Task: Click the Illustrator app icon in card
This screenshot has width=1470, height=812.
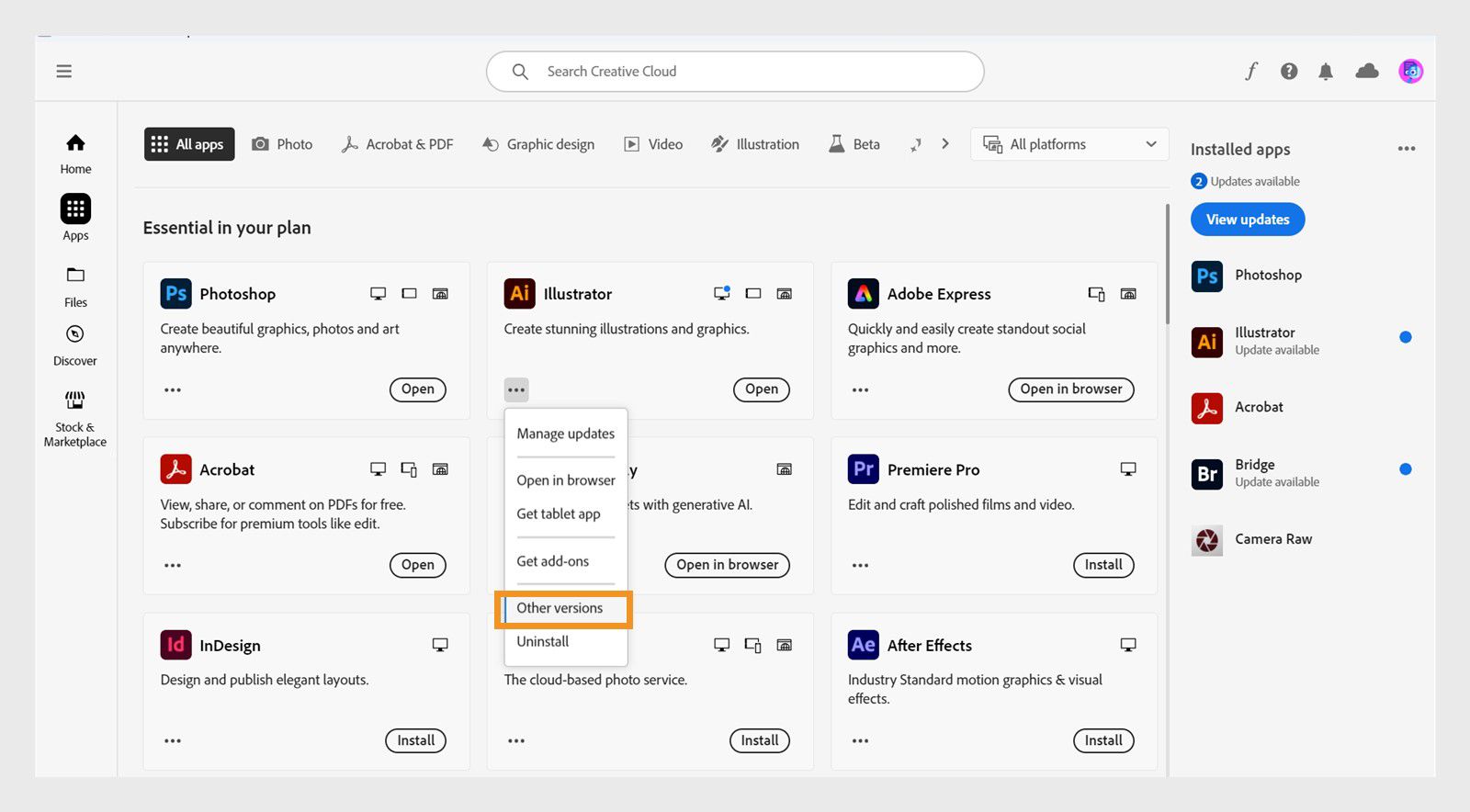Action: click(x=519, y=293)
